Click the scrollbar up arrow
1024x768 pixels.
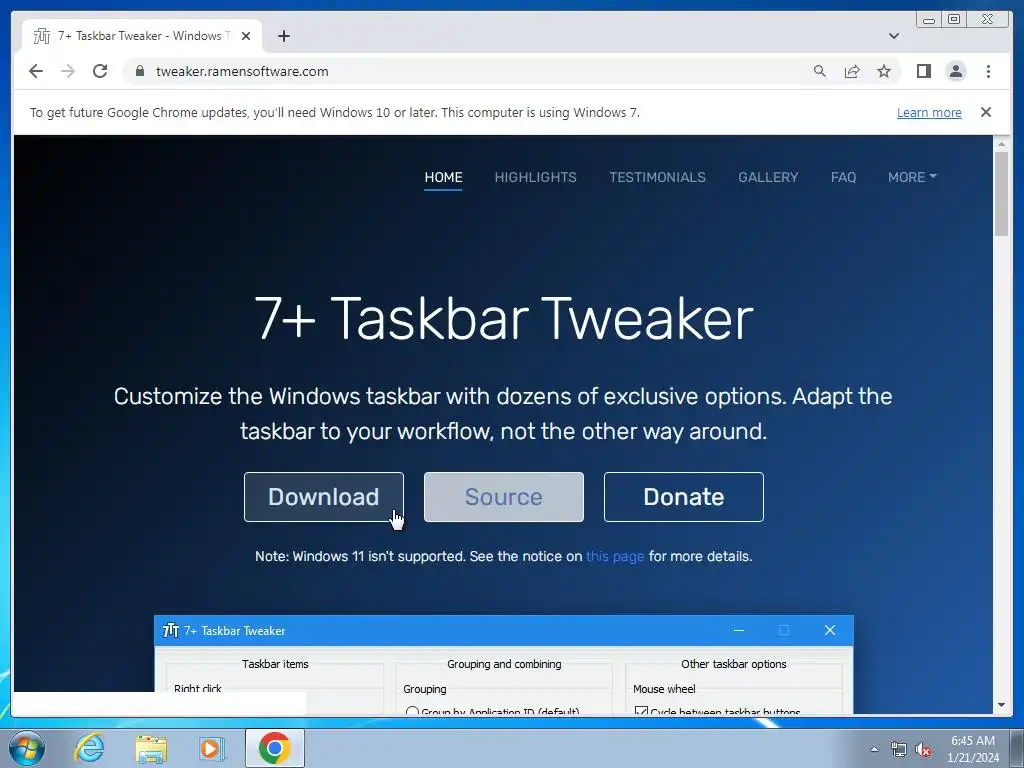(x=1001, y=143)
